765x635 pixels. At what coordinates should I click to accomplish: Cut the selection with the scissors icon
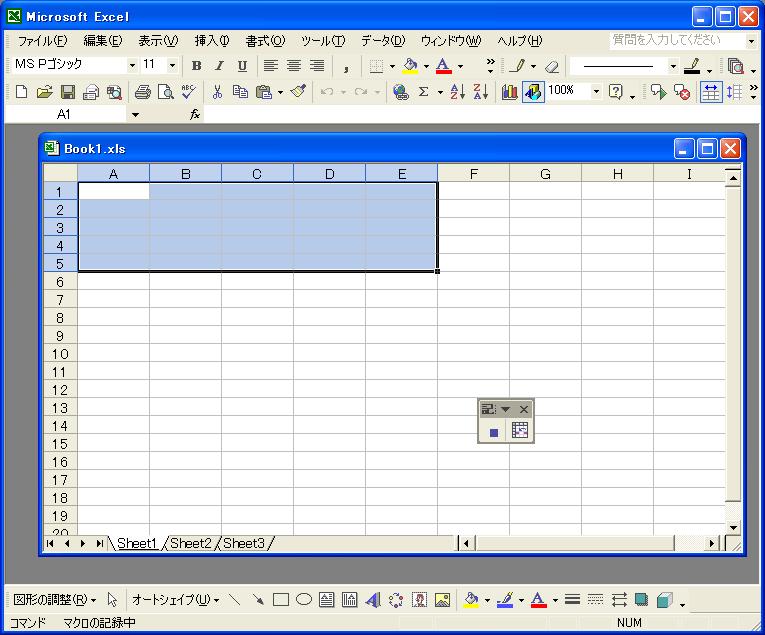tap(217, 92)
